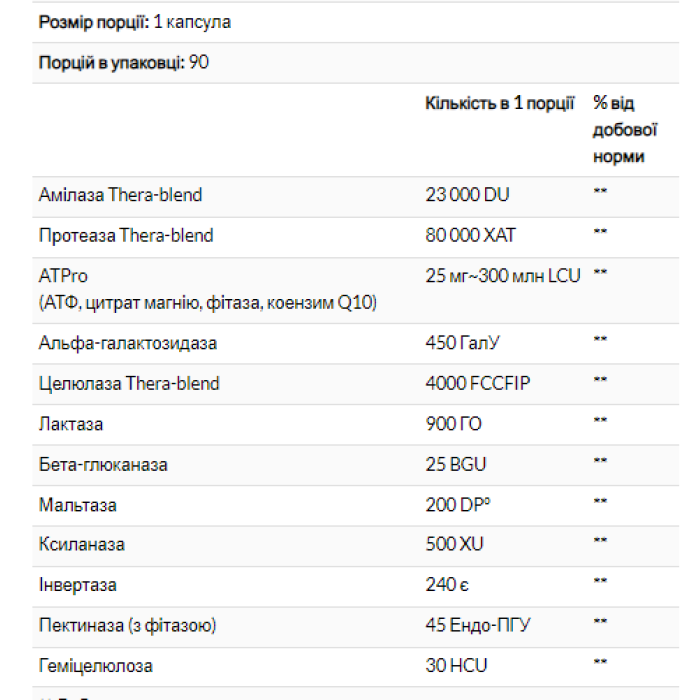Click the '25 BGU' amount value

tap(457, 464)
